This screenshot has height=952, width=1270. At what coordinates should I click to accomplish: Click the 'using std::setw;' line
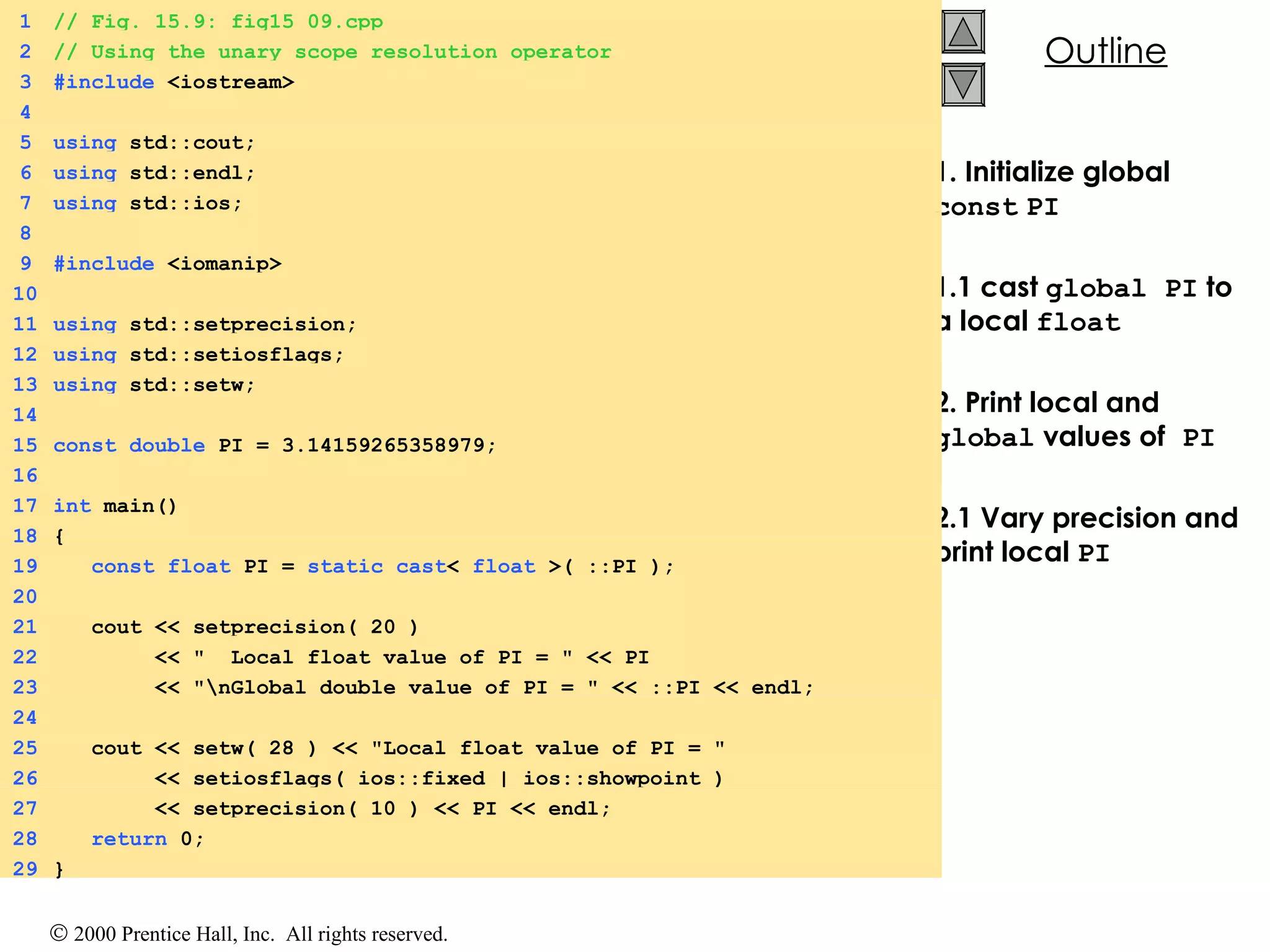click(x=154, y=385)
